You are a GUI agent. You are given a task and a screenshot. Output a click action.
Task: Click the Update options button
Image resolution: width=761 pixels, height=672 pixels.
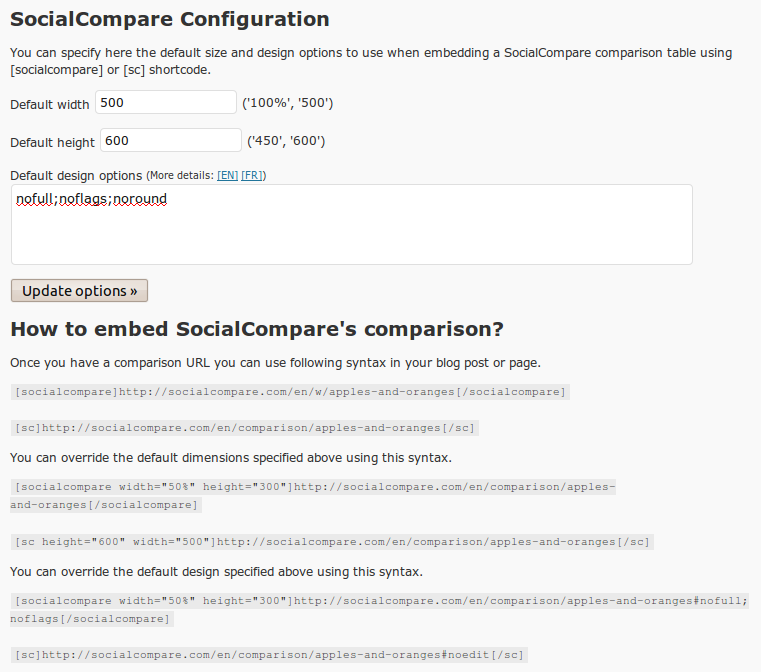[x=79, y=291]
